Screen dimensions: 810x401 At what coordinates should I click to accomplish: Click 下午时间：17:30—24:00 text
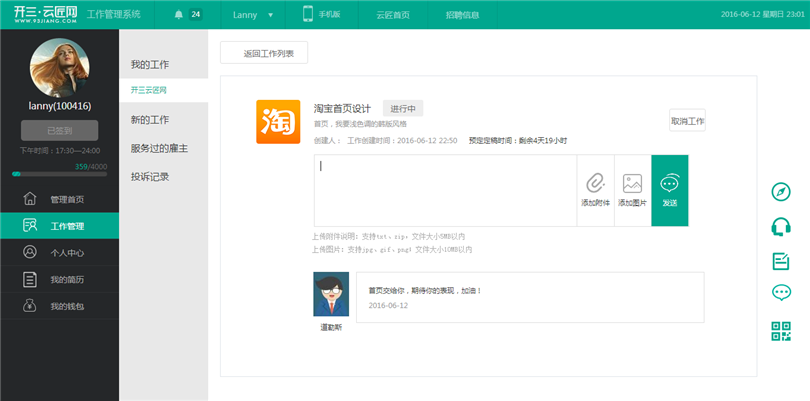[x=60, y=151]
